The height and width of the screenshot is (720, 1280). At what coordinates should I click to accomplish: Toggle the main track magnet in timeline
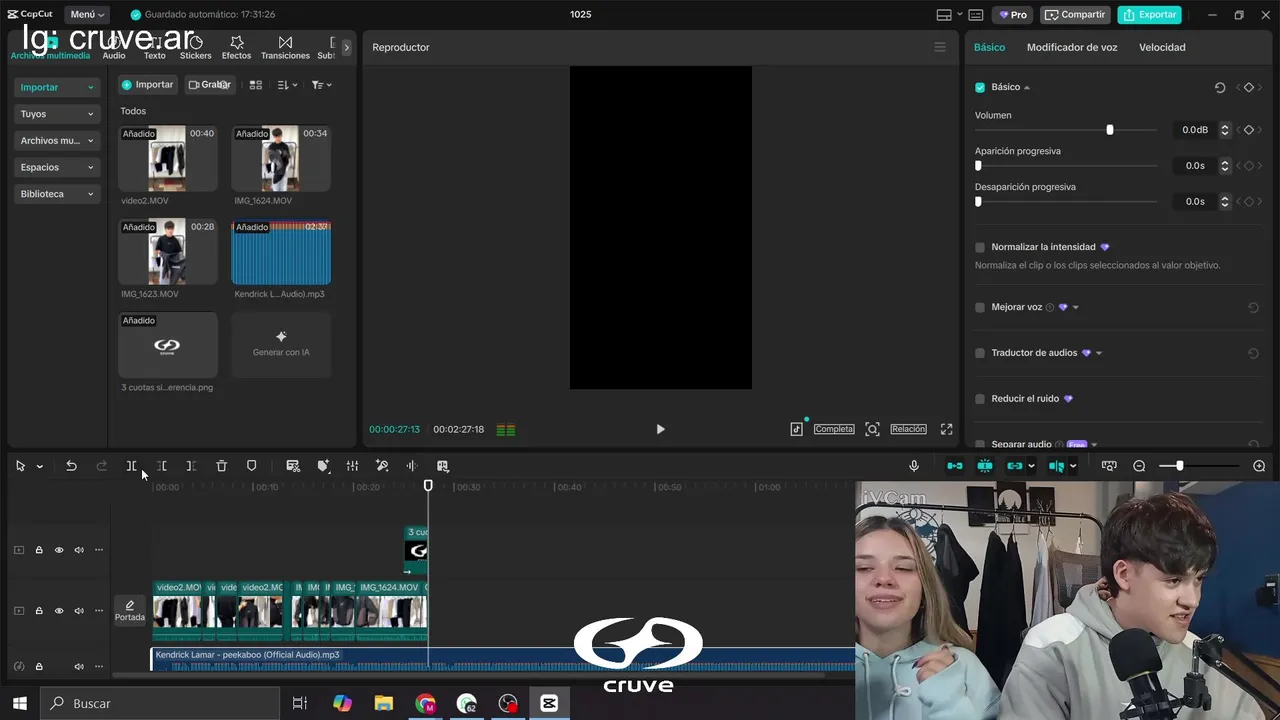click(x=955, y=466)
